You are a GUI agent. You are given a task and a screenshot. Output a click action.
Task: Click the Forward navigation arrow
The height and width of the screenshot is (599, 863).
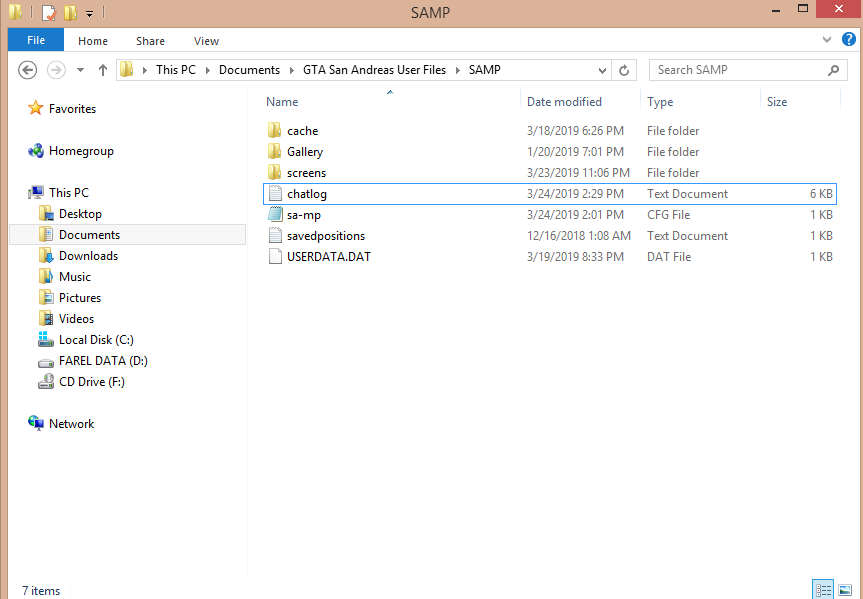point(56,70)
